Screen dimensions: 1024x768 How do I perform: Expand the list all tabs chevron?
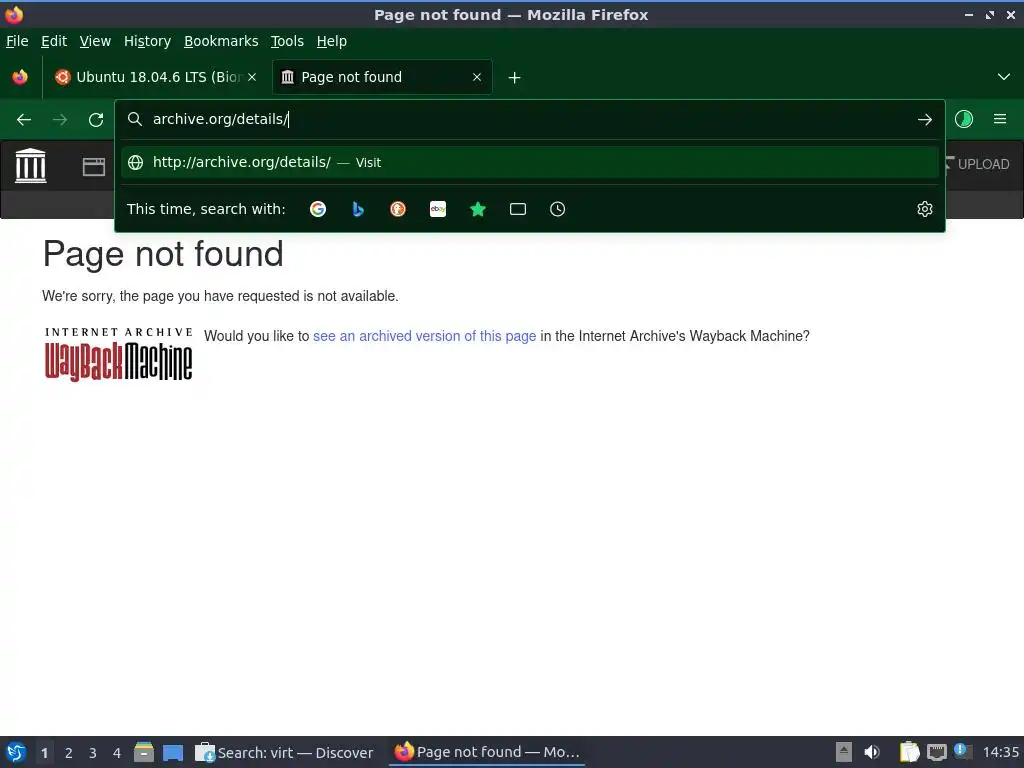click(1004, 77)
